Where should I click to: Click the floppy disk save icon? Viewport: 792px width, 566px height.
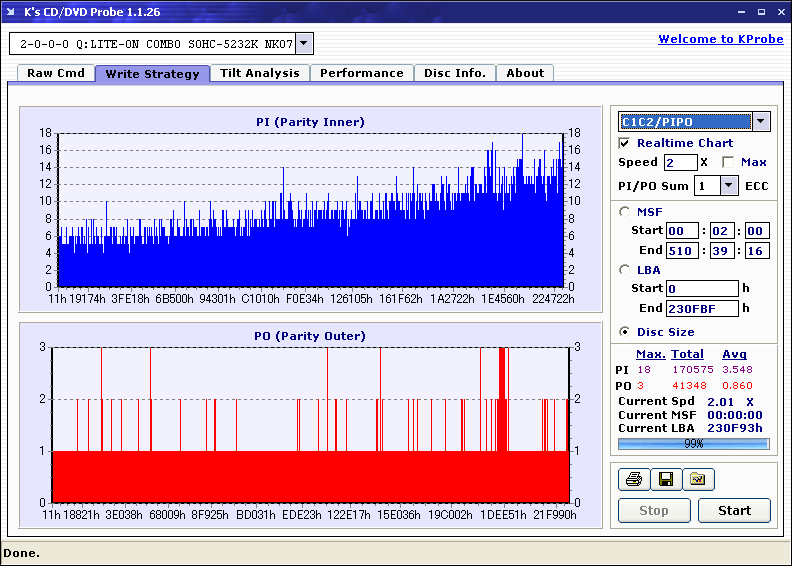point(665,480)
